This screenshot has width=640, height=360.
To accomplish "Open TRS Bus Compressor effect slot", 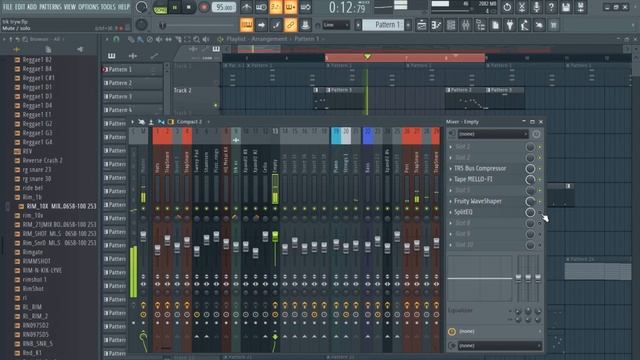I will (480, 169).
